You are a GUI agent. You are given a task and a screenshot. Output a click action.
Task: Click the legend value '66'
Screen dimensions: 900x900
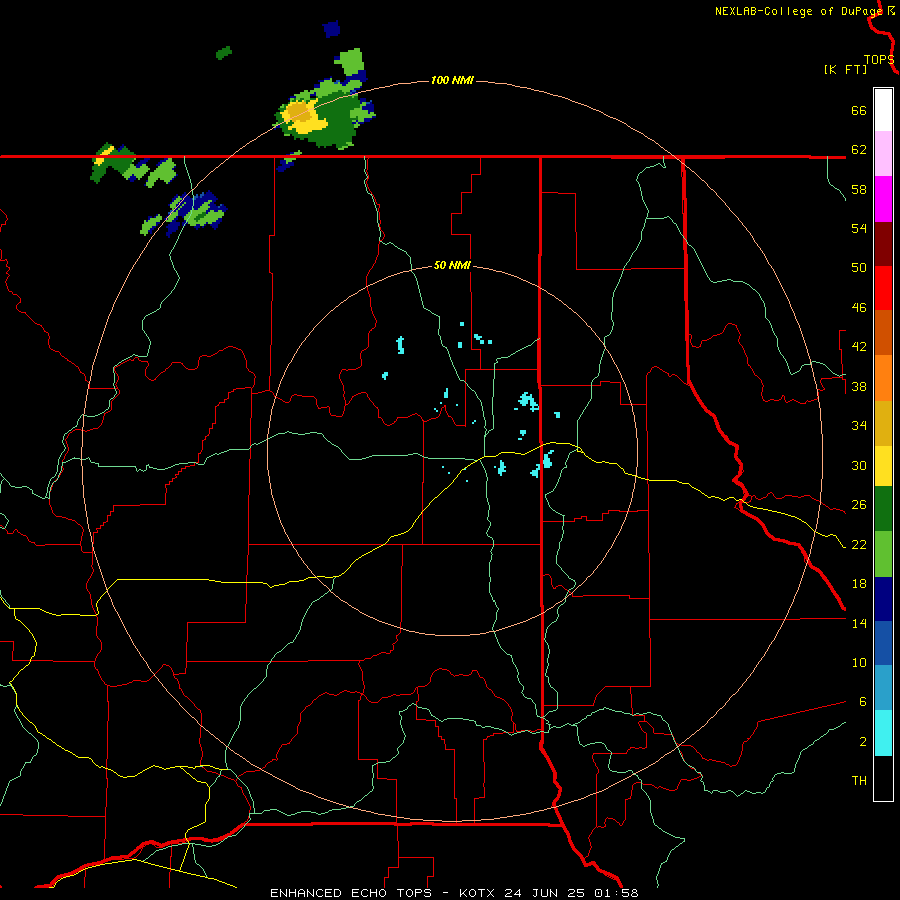[x=859, y=110]
